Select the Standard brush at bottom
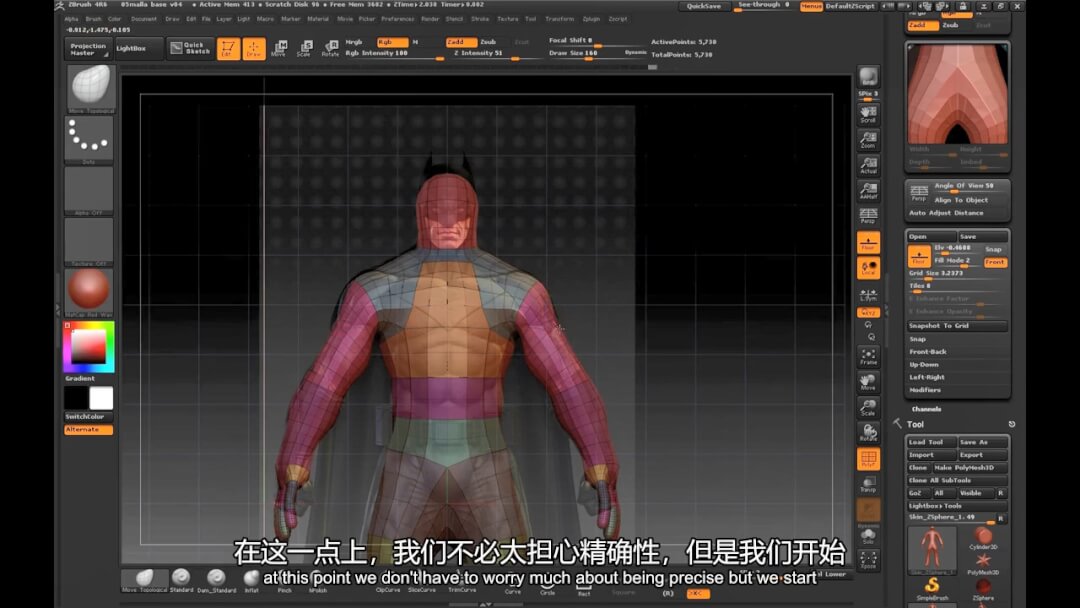The height and width of the screenshot is (608, 1080). [181, 580]
